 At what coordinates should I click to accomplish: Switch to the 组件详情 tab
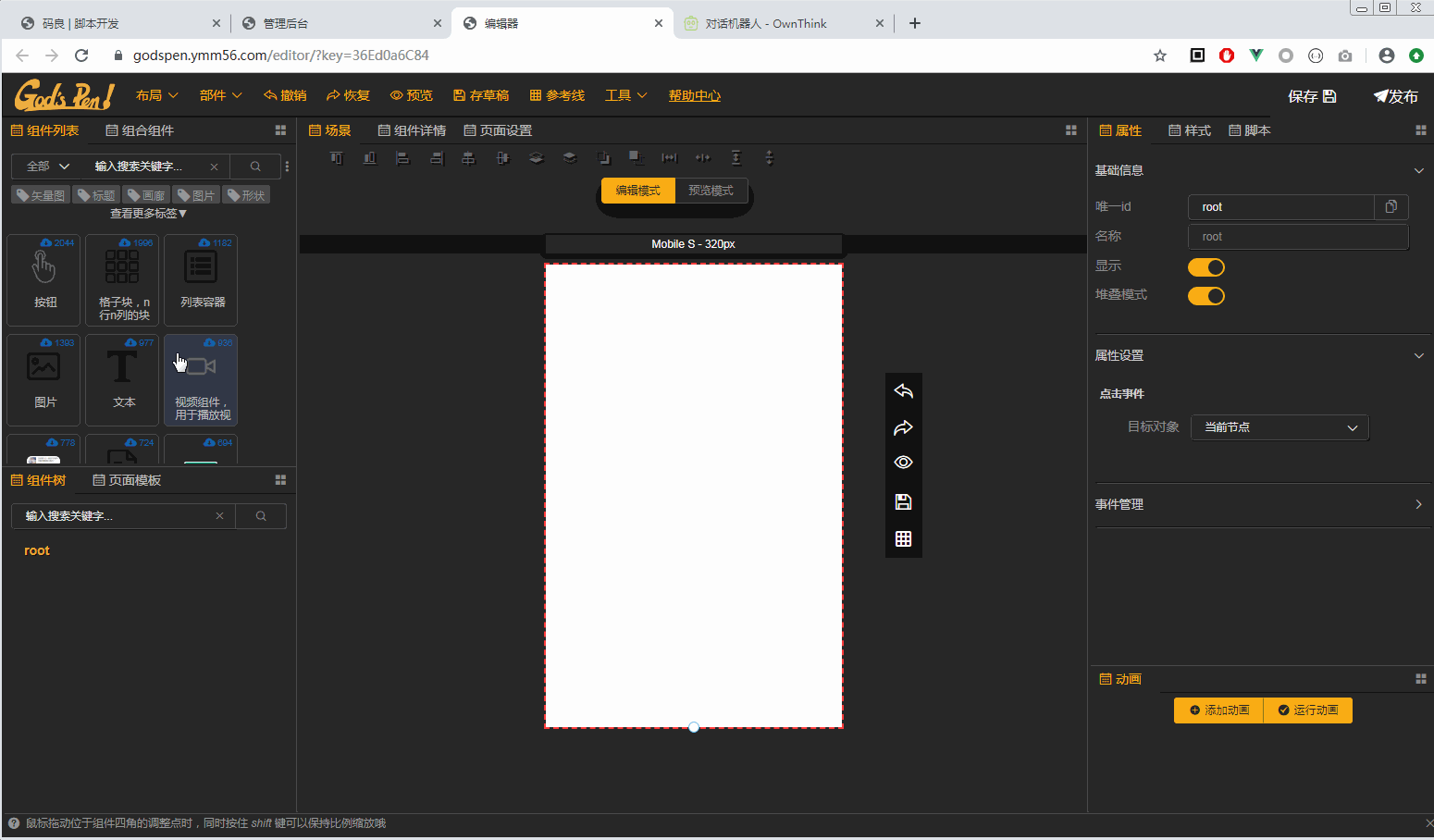coord(412,130)
